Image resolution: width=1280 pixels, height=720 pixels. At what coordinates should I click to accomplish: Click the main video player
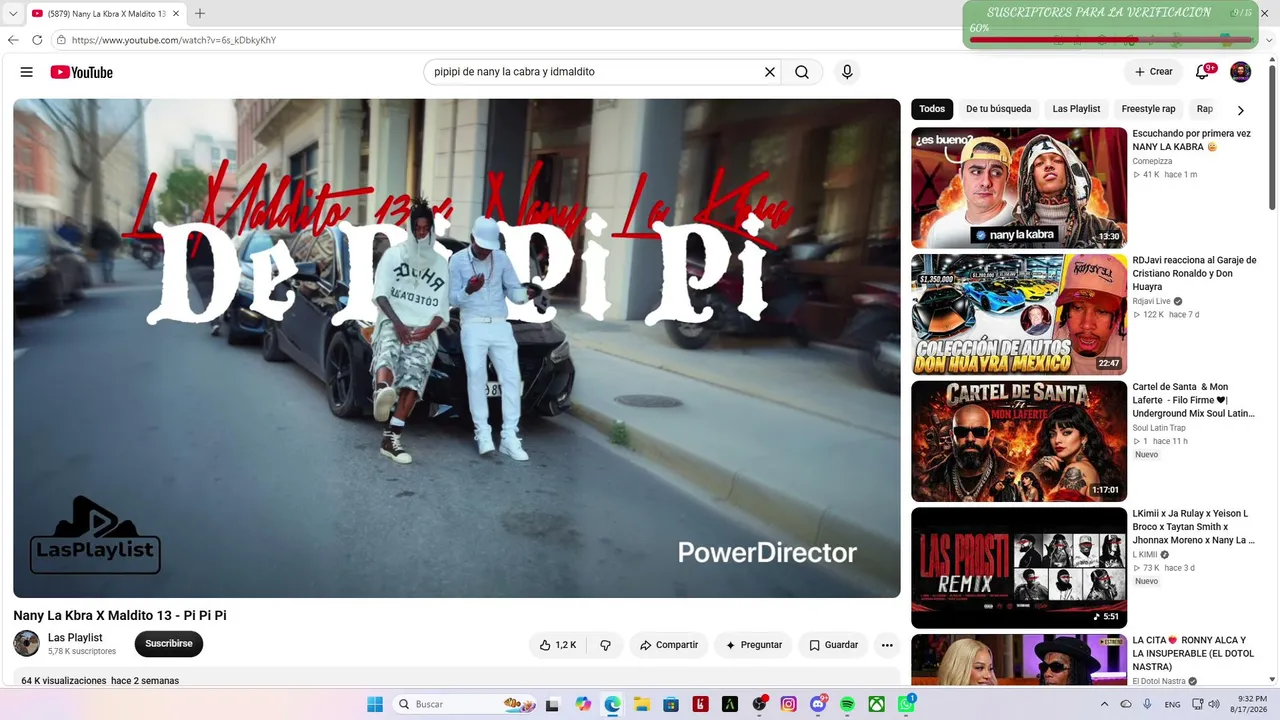[457, 348]
